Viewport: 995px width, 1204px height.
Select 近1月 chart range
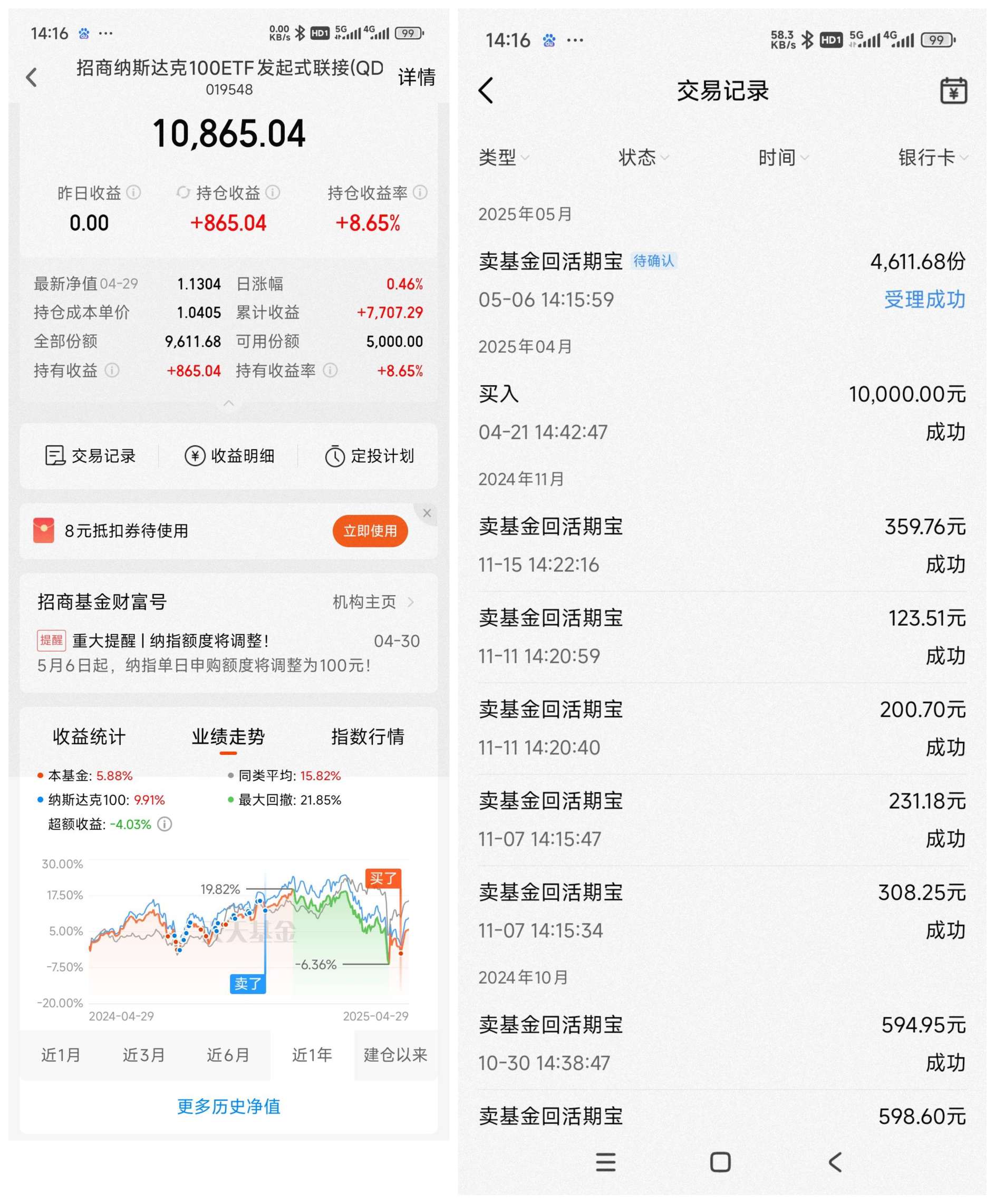click(61, 1055)
